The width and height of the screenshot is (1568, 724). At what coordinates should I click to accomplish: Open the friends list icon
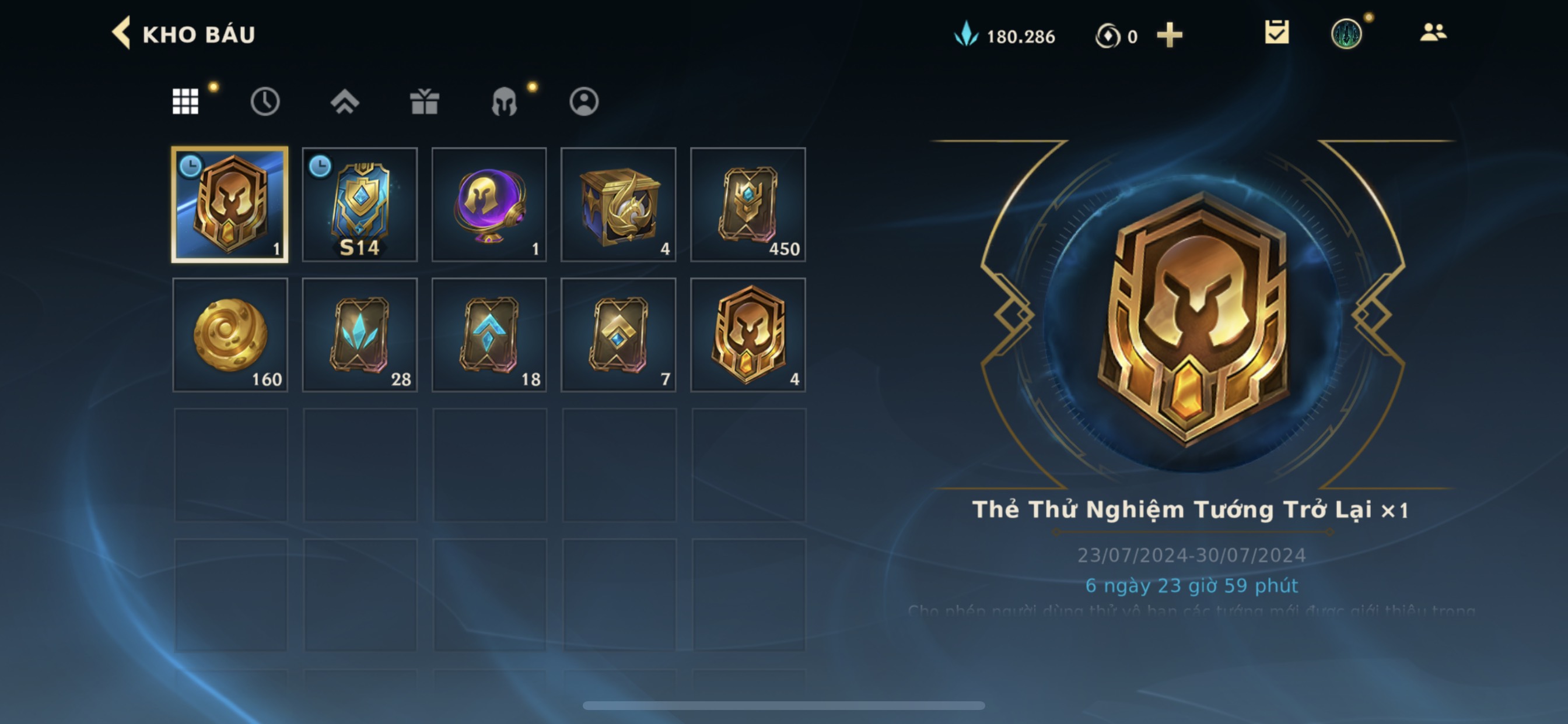pos(1433,32)
